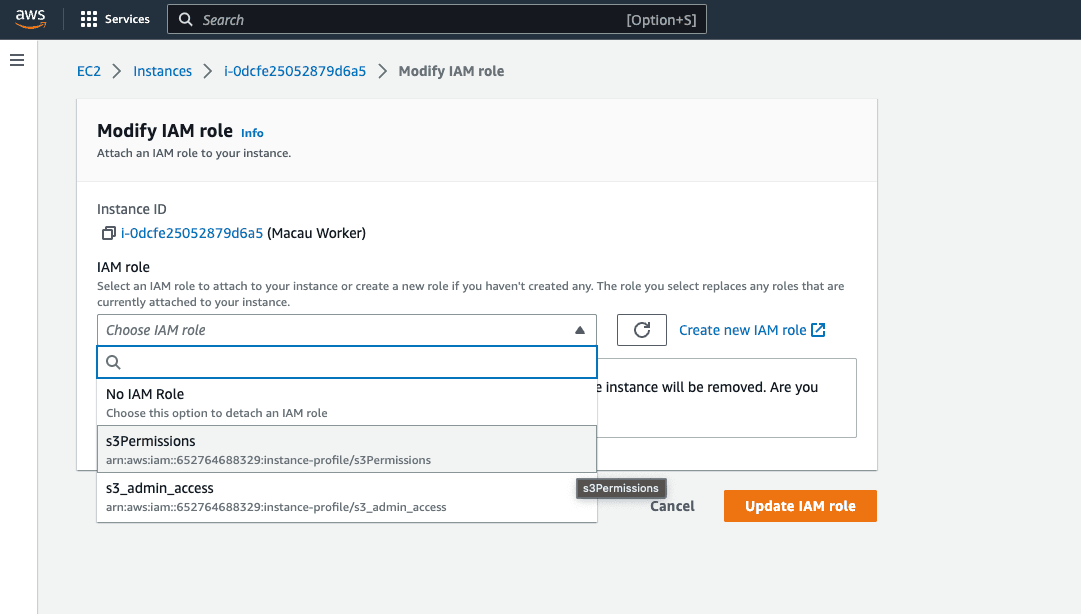Copy the instance ID using the copy icon
The width and height of the screenshot is (1081, 614).
coord(108,234)
